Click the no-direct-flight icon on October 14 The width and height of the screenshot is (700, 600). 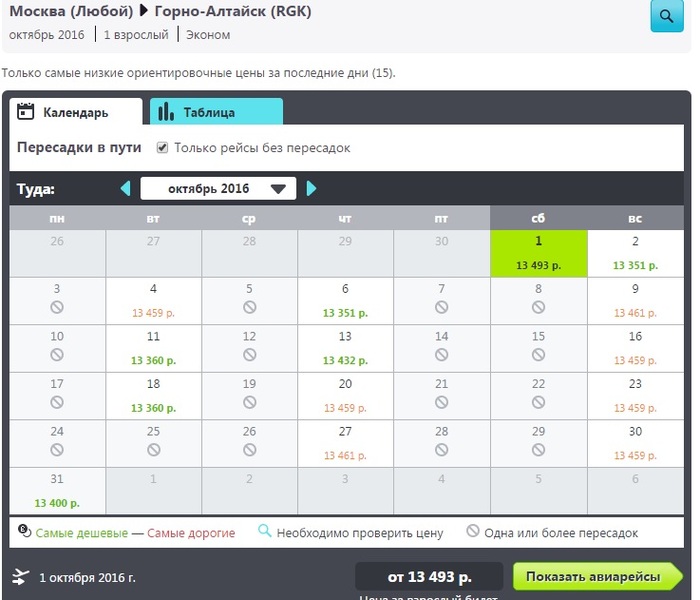pos(442,355)
